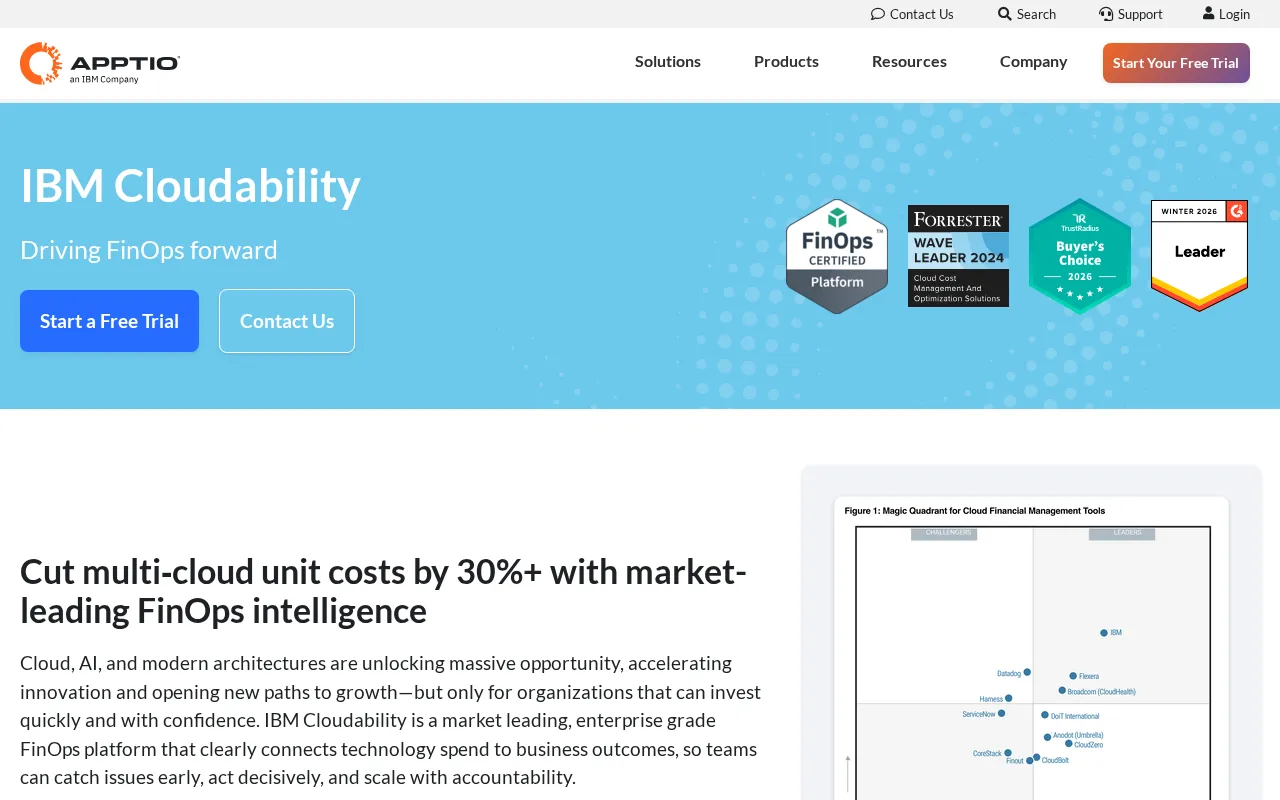This screenshot has height=800, width=1280.
Task: Click the IBM point in the quadrant chart
Action: [1104, 632]
